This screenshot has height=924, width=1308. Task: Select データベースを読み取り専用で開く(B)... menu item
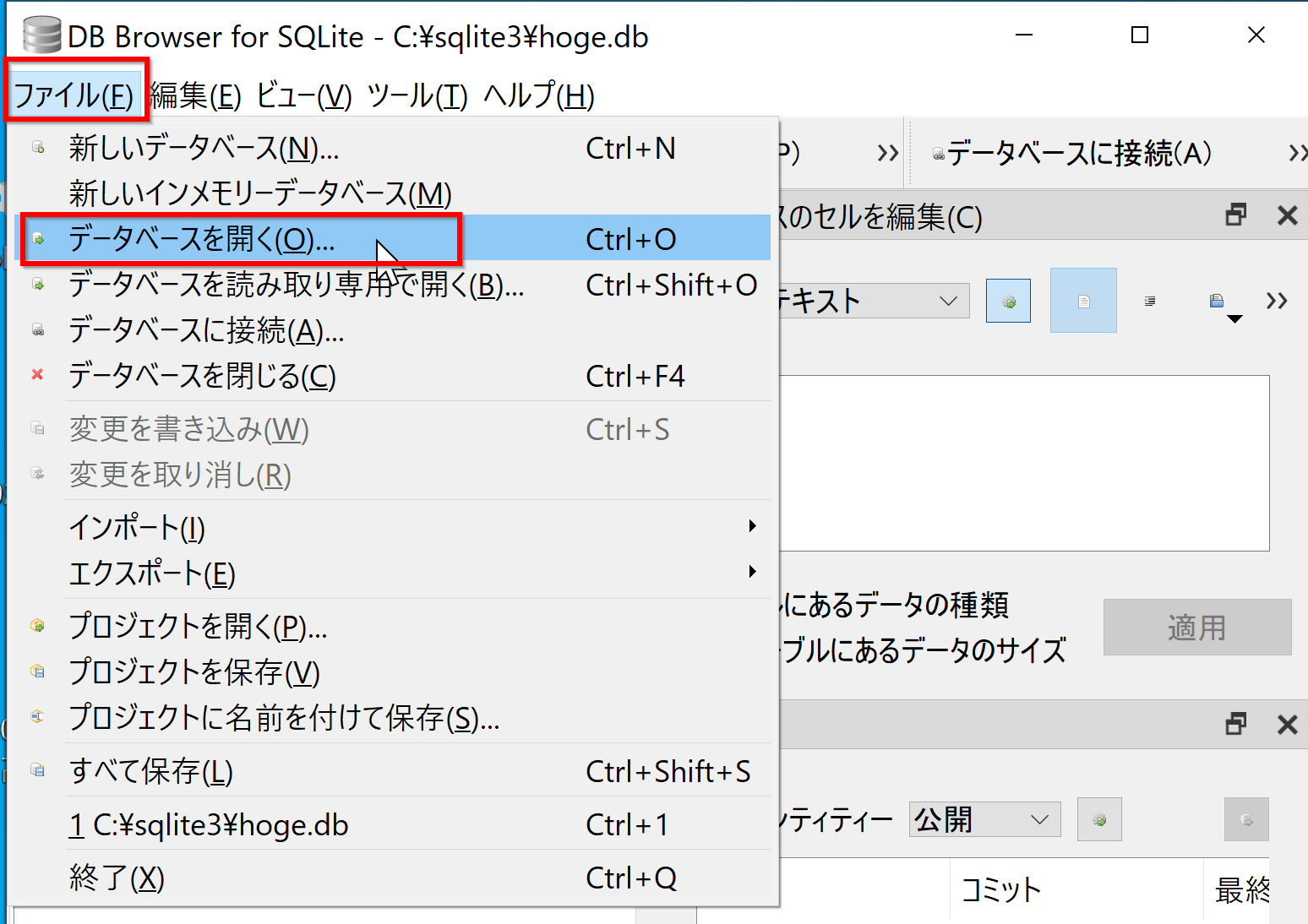pos(393,285)
